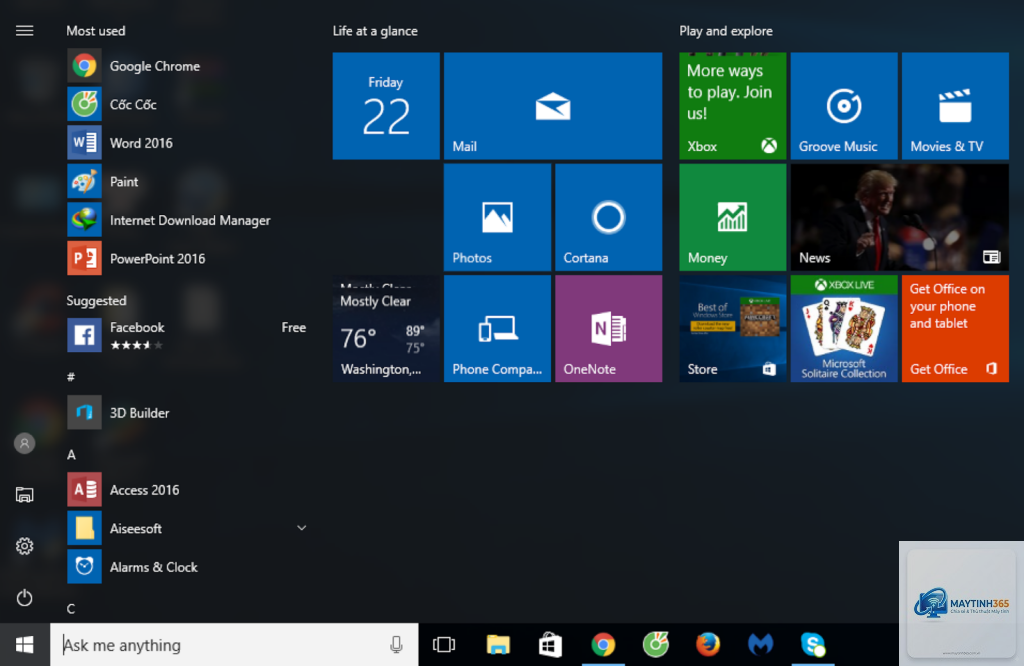Open 3D Builder app
The width and height of the screenshot is (1024, 666).
coord(186,413)
